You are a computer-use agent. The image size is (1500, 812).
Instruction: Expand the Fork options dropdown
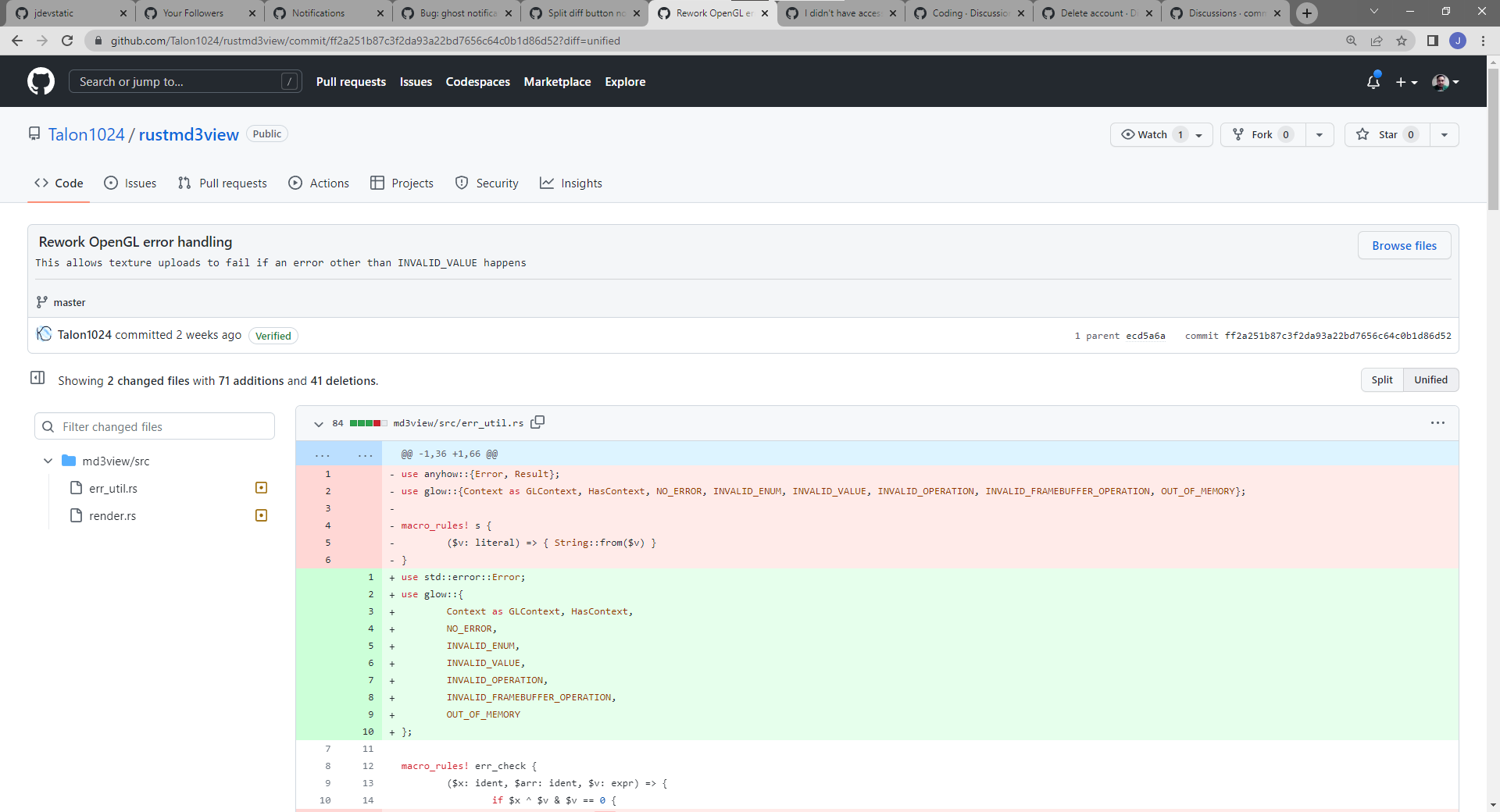1320,134
